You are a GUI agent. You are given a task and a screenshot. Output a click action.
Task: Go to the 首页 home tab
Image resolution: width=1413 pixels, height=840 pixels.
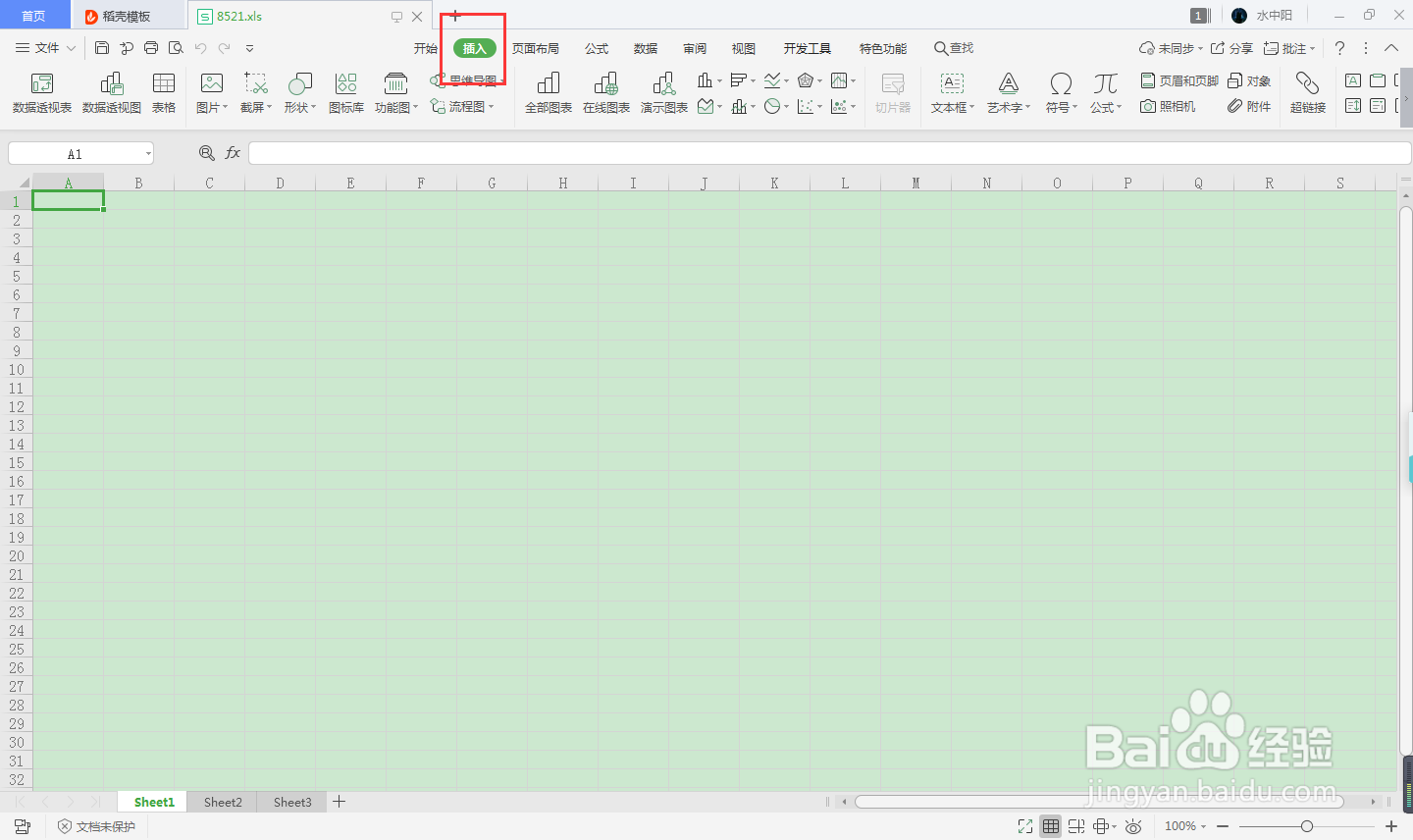[x=34, y=16]
